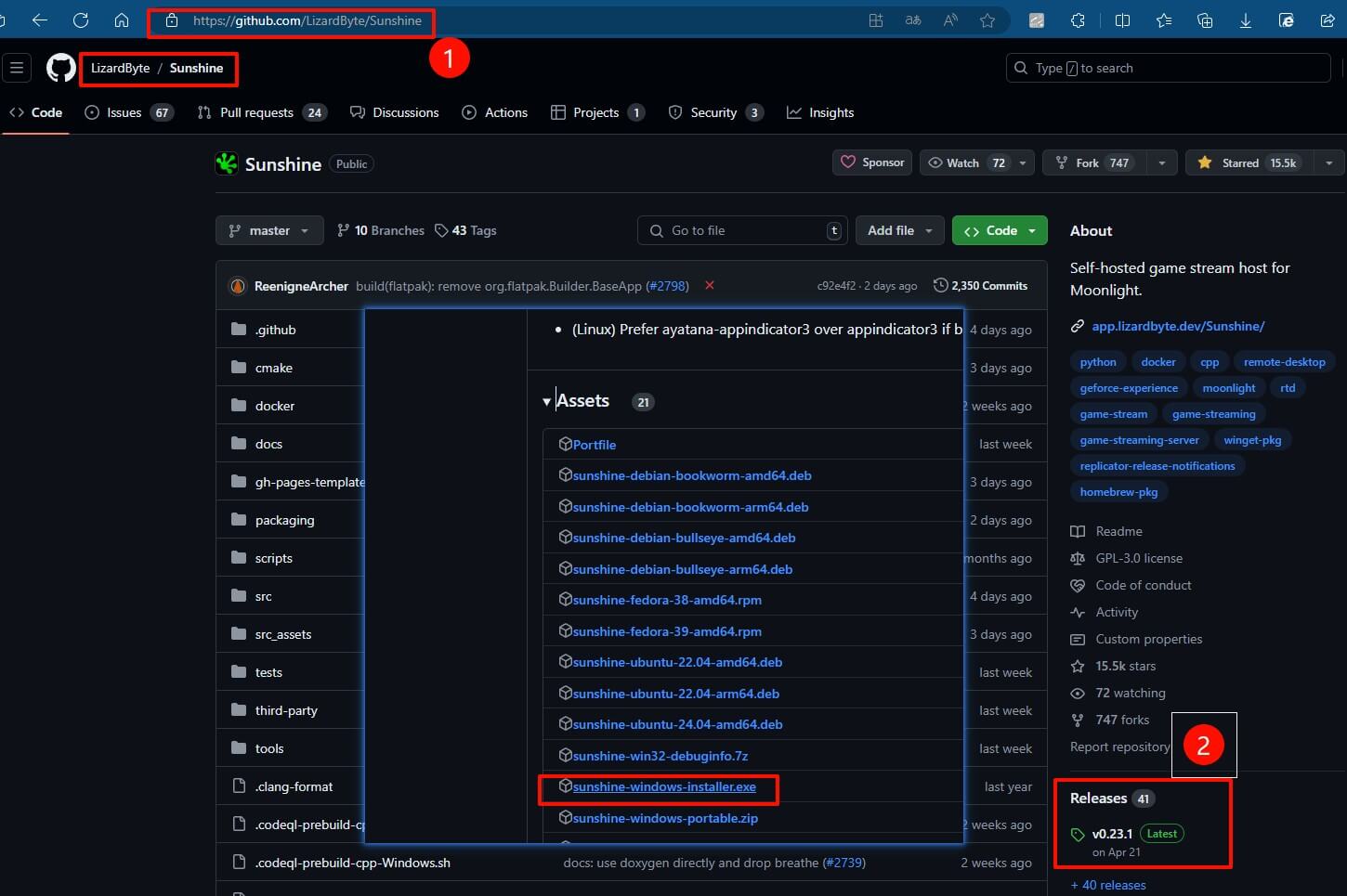This screenshot has height=896, width=1347.
Task: Open the .github folder
Action: (x=276, y=330)
